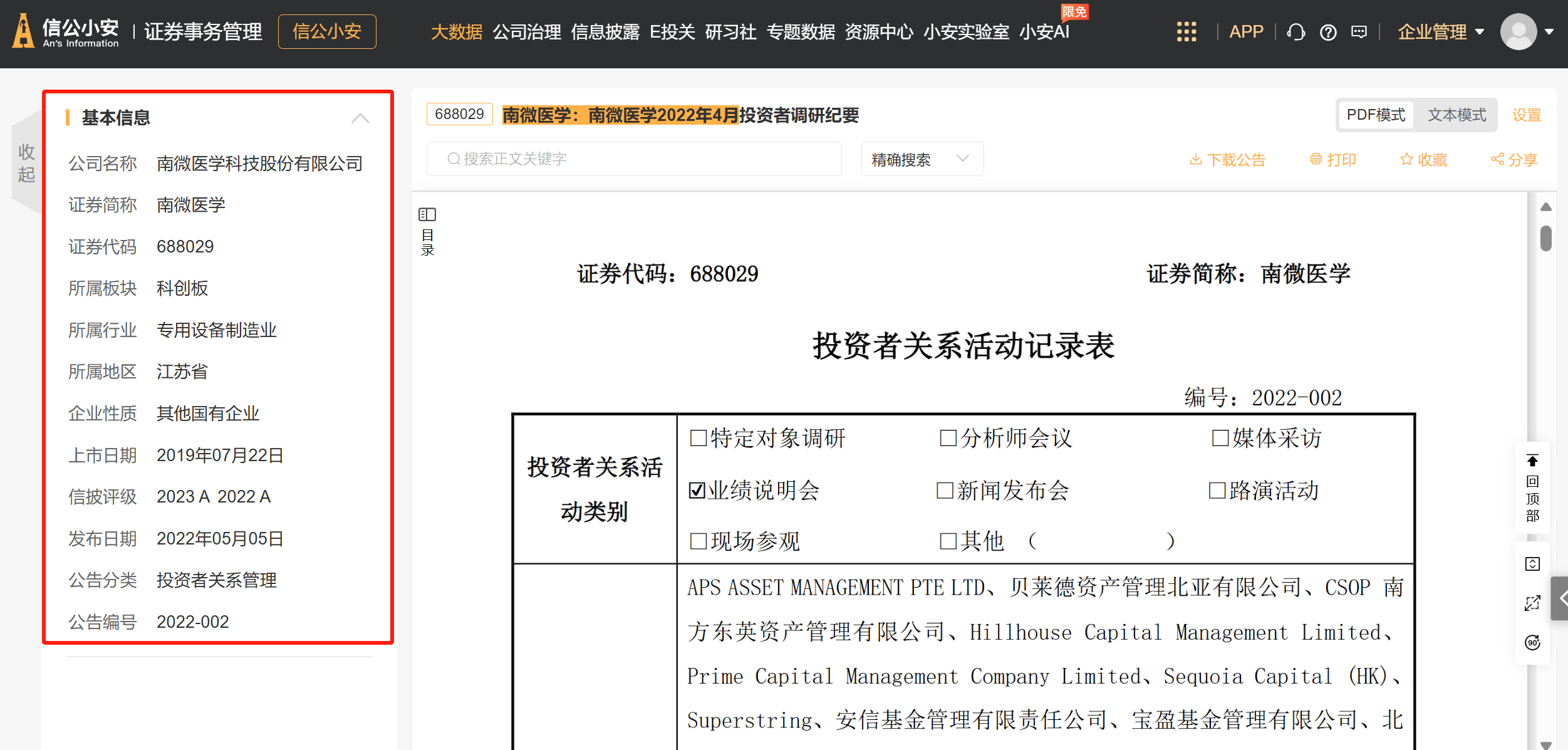Click the 科创板 board value

click(x=182, y=288)
